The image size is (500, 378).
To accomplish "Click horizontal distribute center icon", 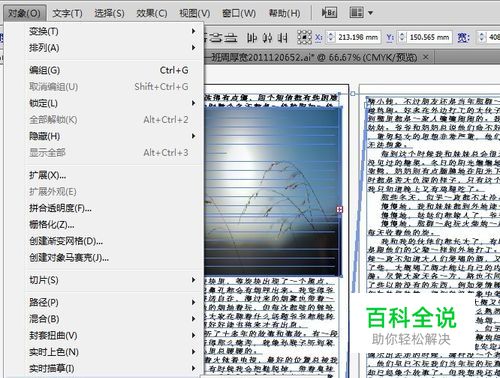I will [267, 38].
